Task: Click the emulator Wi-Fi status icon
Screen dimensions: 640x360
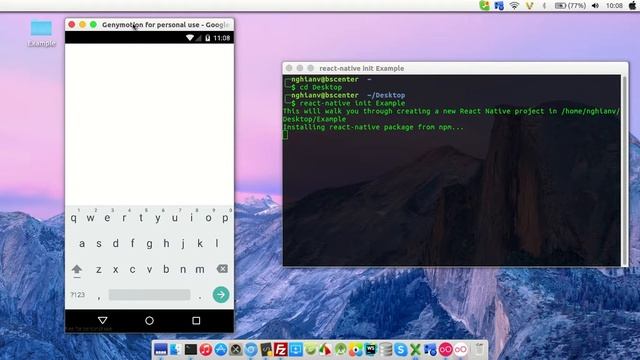Action: (x=190, y=38)
